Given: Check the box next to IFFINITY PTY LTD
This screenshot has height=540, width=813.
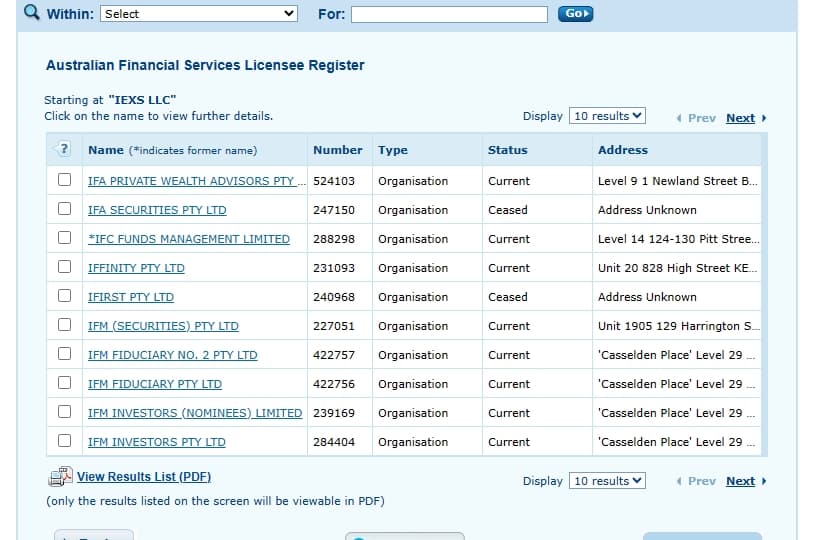Looking at the screenshot, I should [64, 267].
